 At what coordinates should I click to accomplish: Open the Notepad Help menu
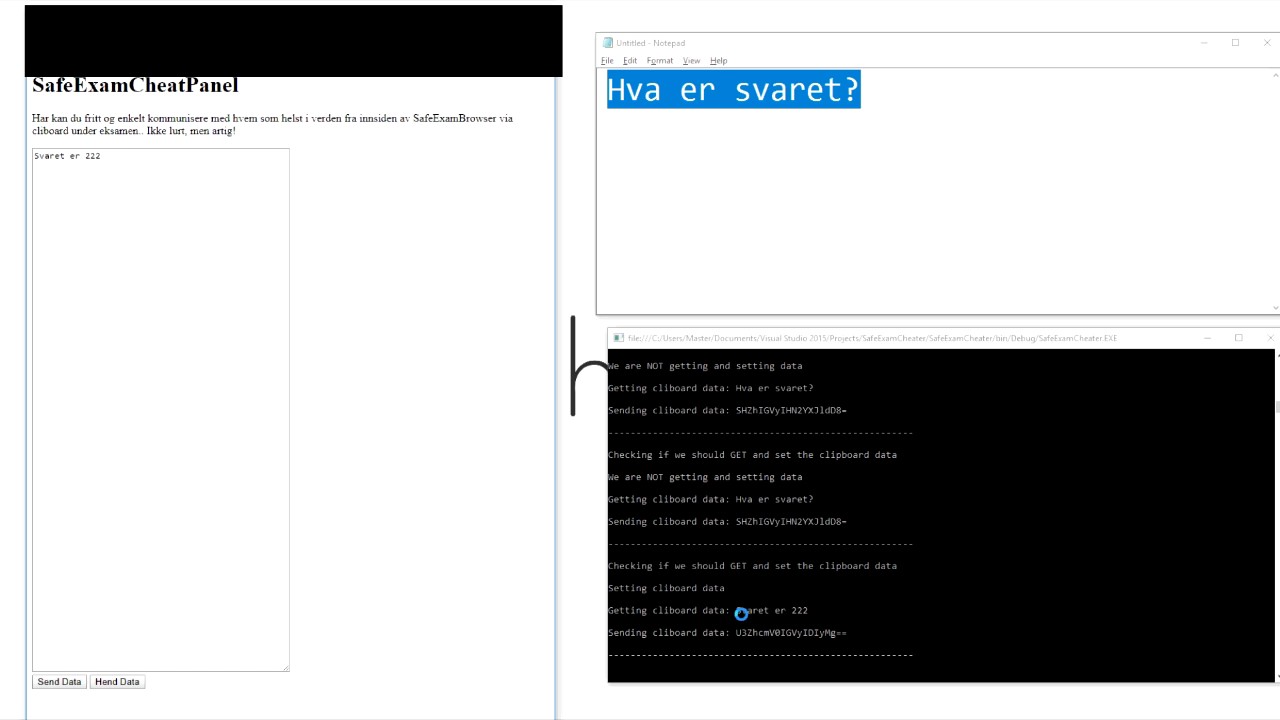(718, 61)
